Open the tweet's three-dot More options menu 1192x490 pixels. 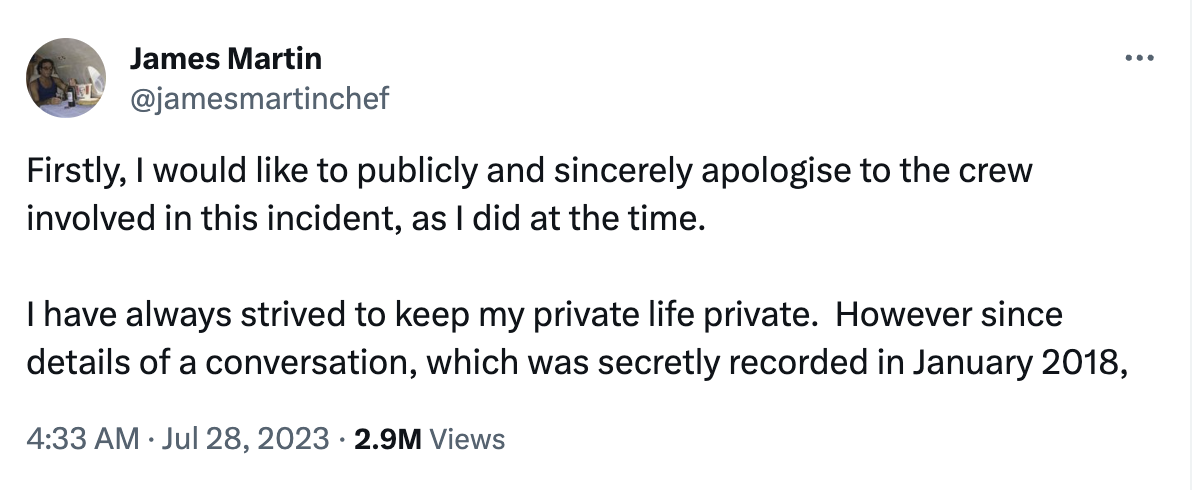[1140, 59]
